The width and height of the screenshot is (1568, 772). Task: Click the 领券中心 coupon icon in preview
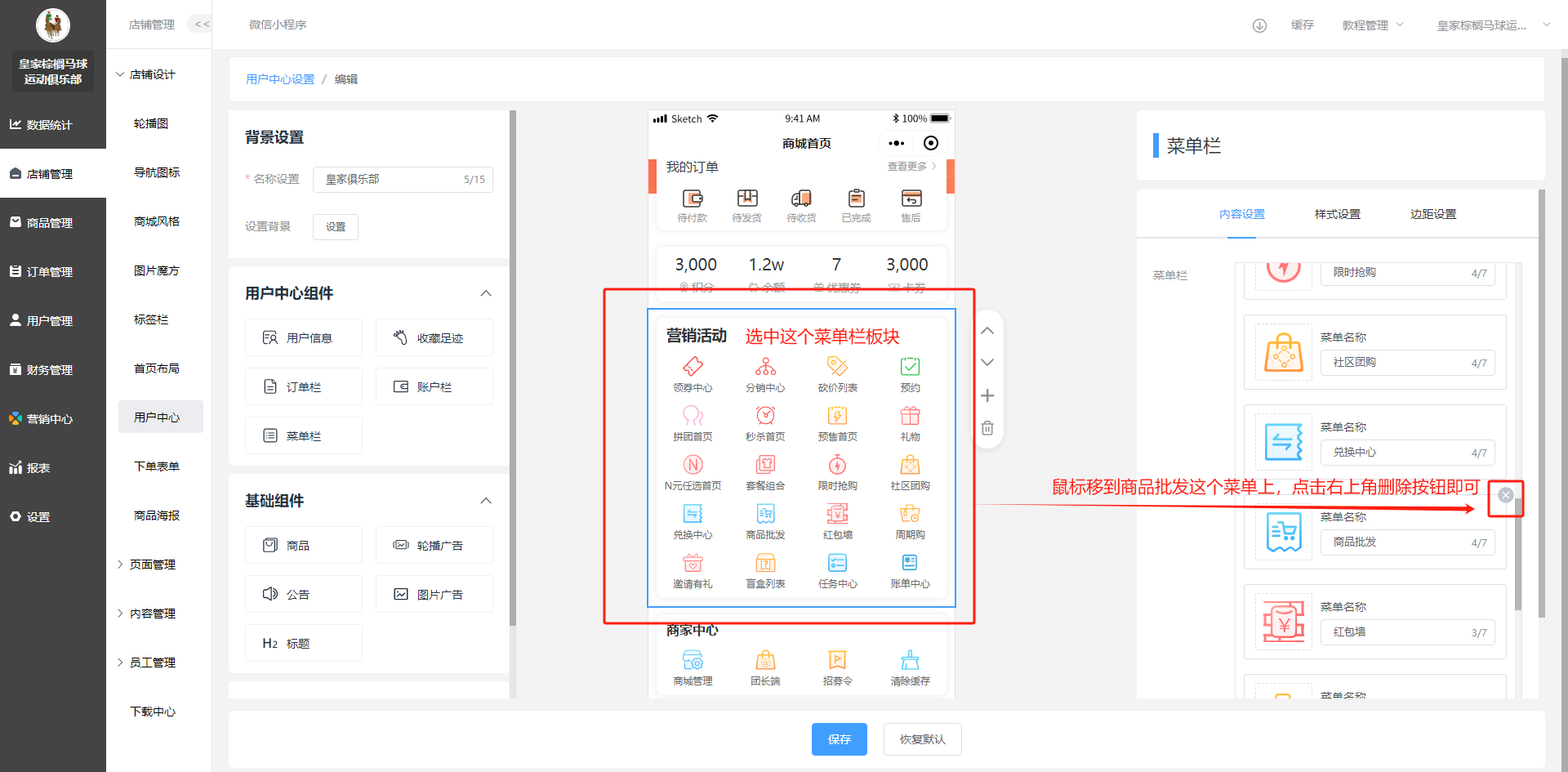pyautogui.click(x=693, y=367)
